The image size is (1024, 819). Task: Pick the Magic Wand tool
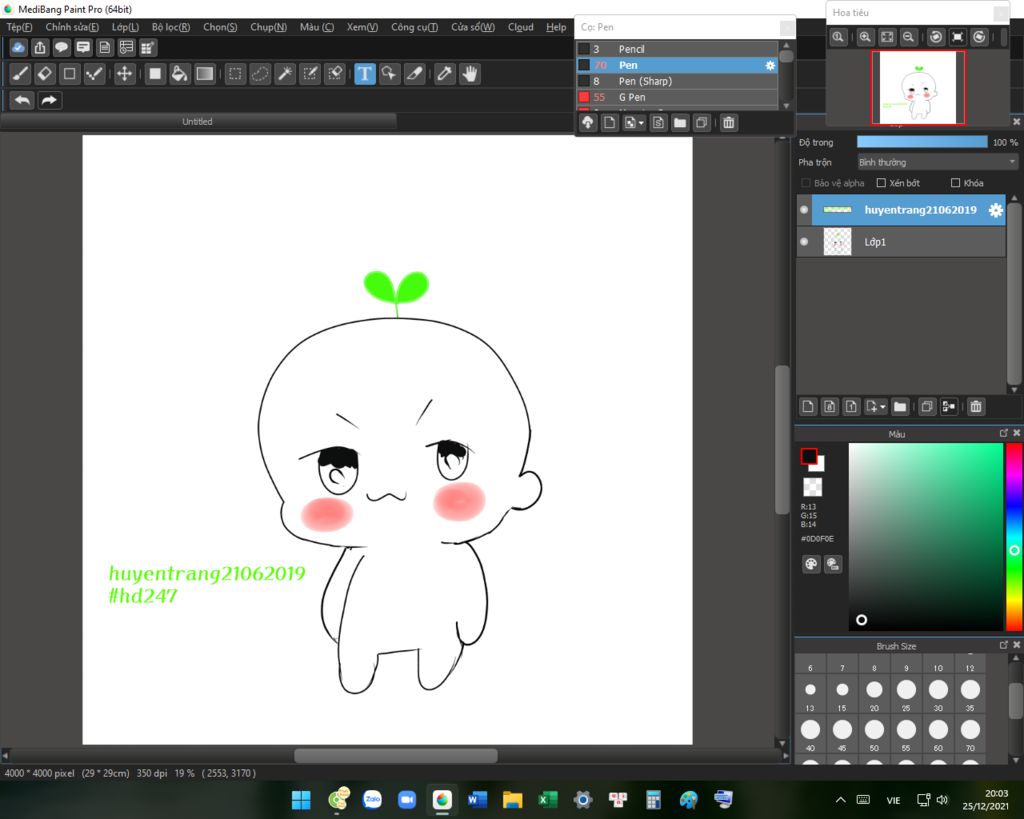[x=285, y=74]
